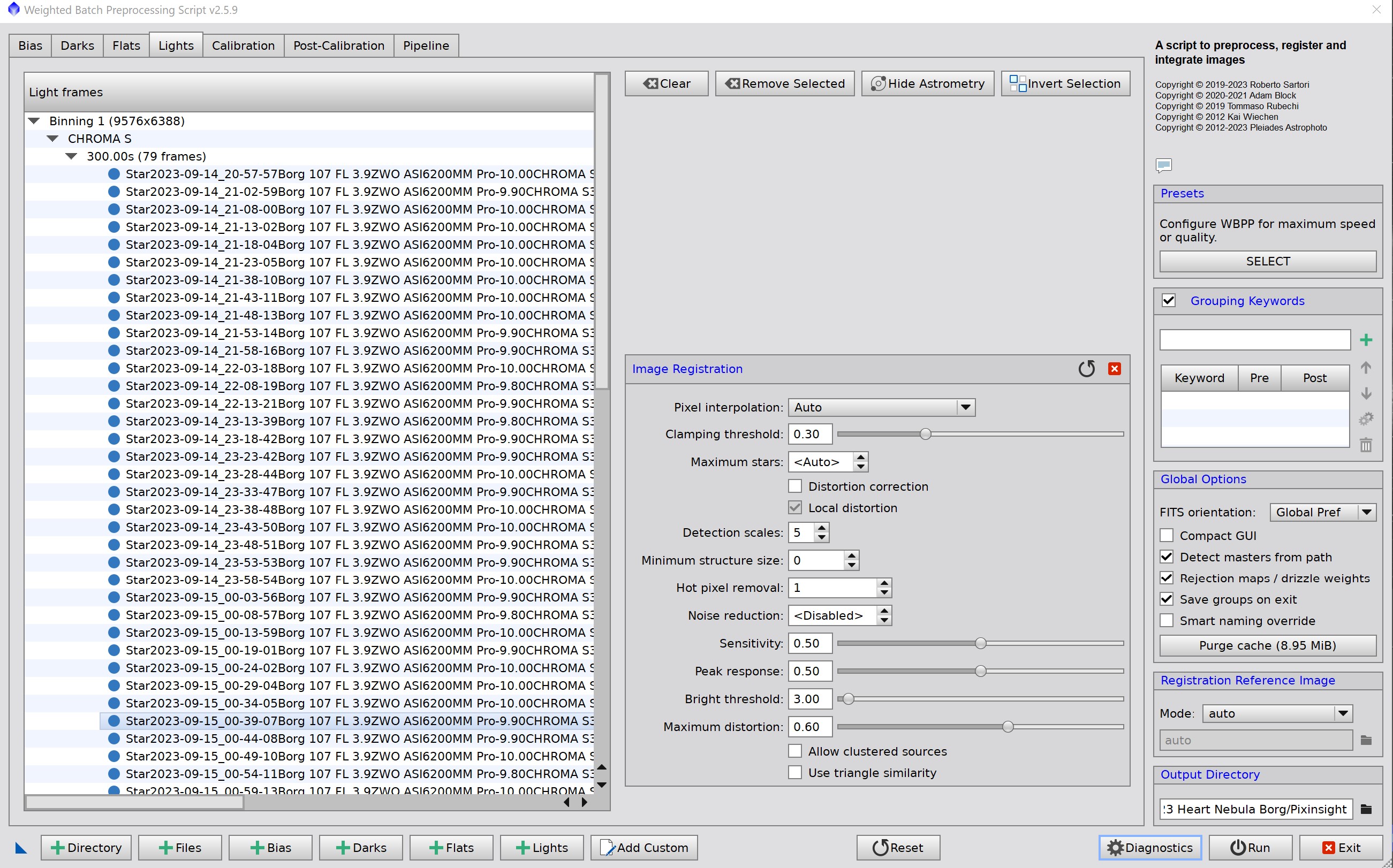Enable Use triangle similarity
This screenshot has width=1393, height=868.
point(794,772)
